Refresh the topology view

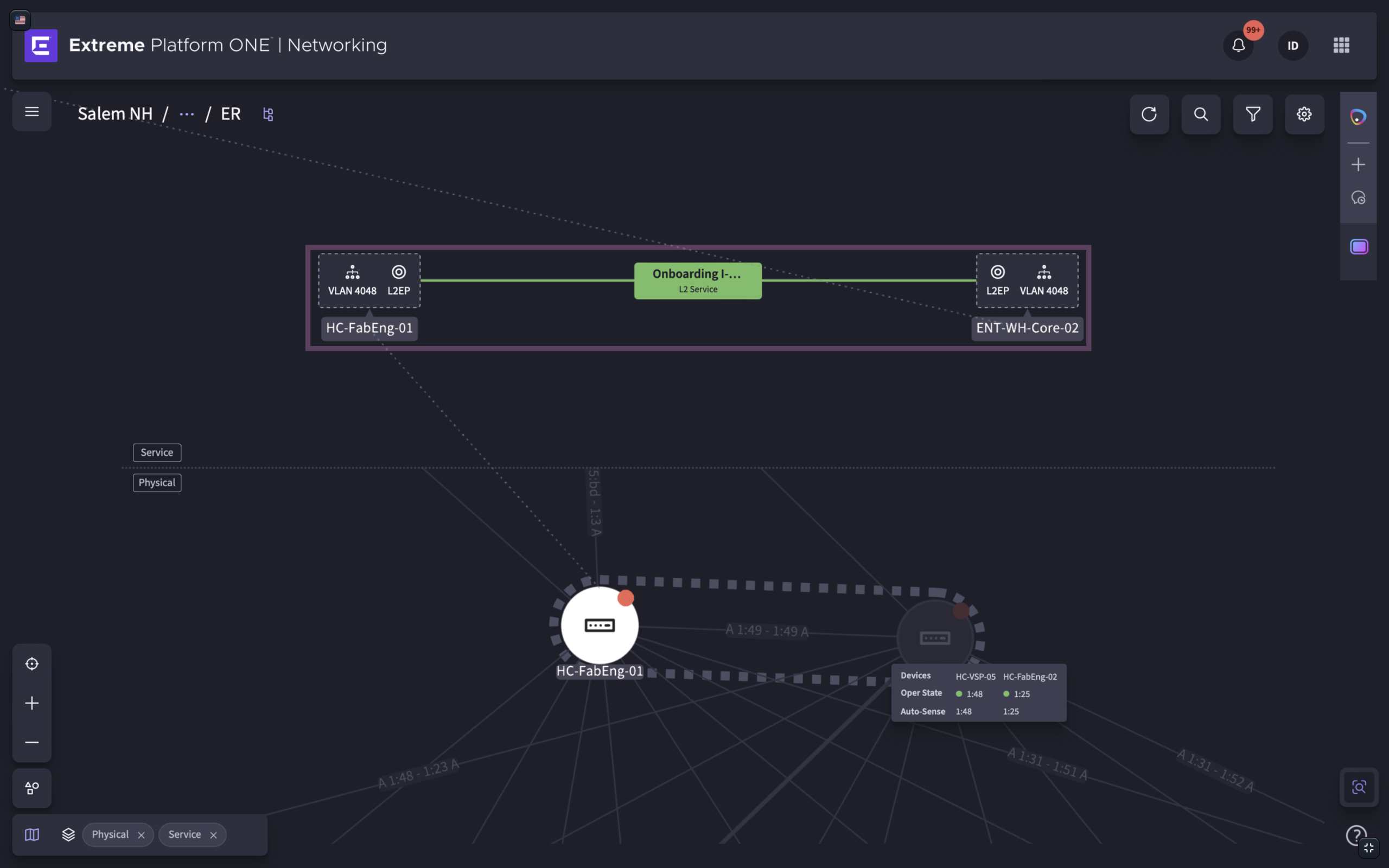coord(1149,114)
